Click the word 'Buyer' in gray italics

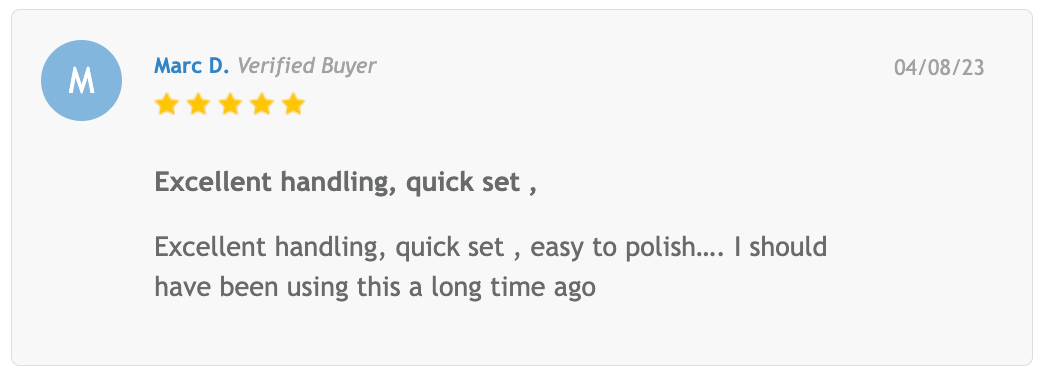pyautogui.click(x=349, y=66)
